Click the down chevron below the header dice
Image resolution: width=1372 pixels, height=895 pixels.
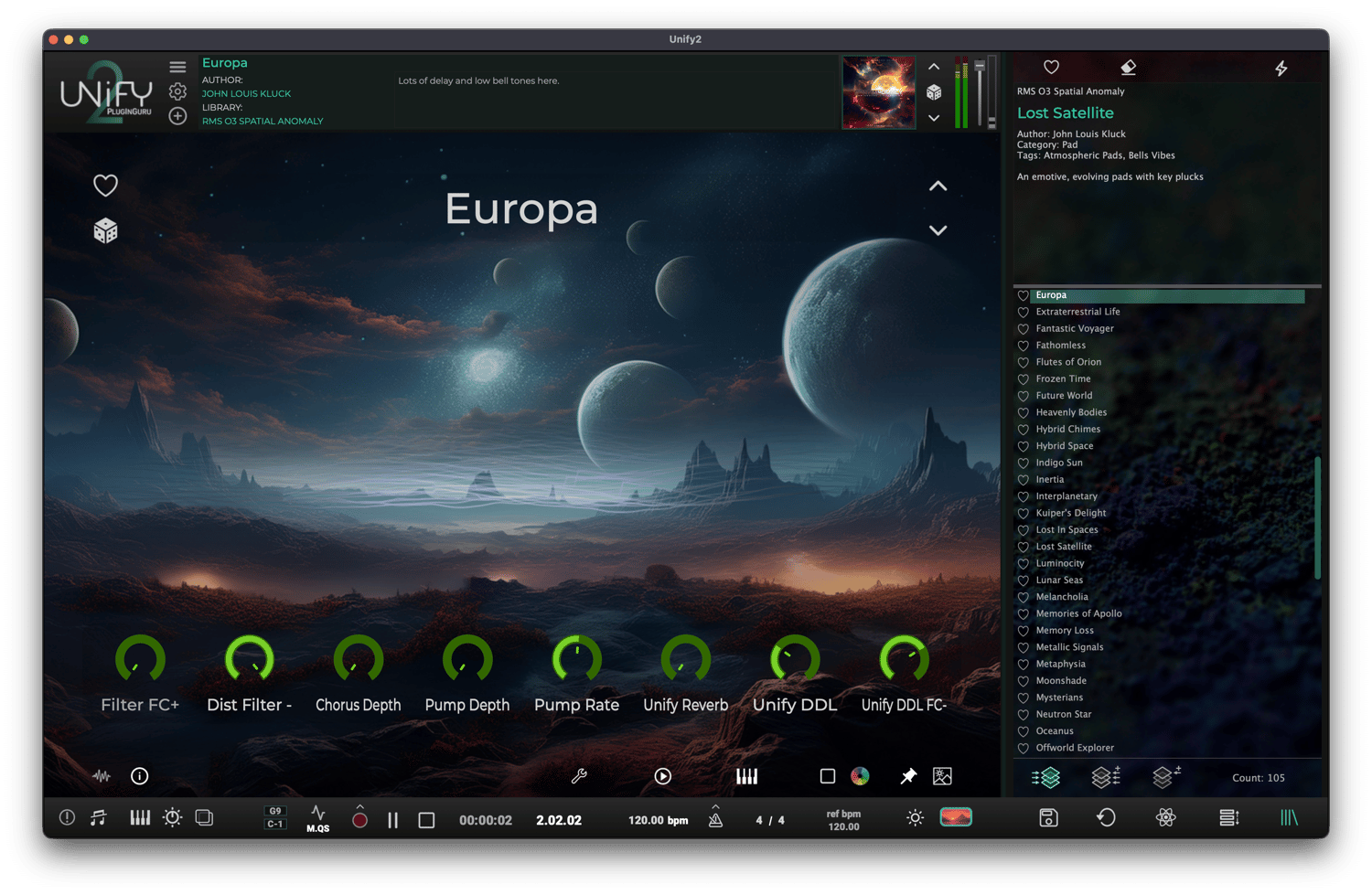point(934,118)
